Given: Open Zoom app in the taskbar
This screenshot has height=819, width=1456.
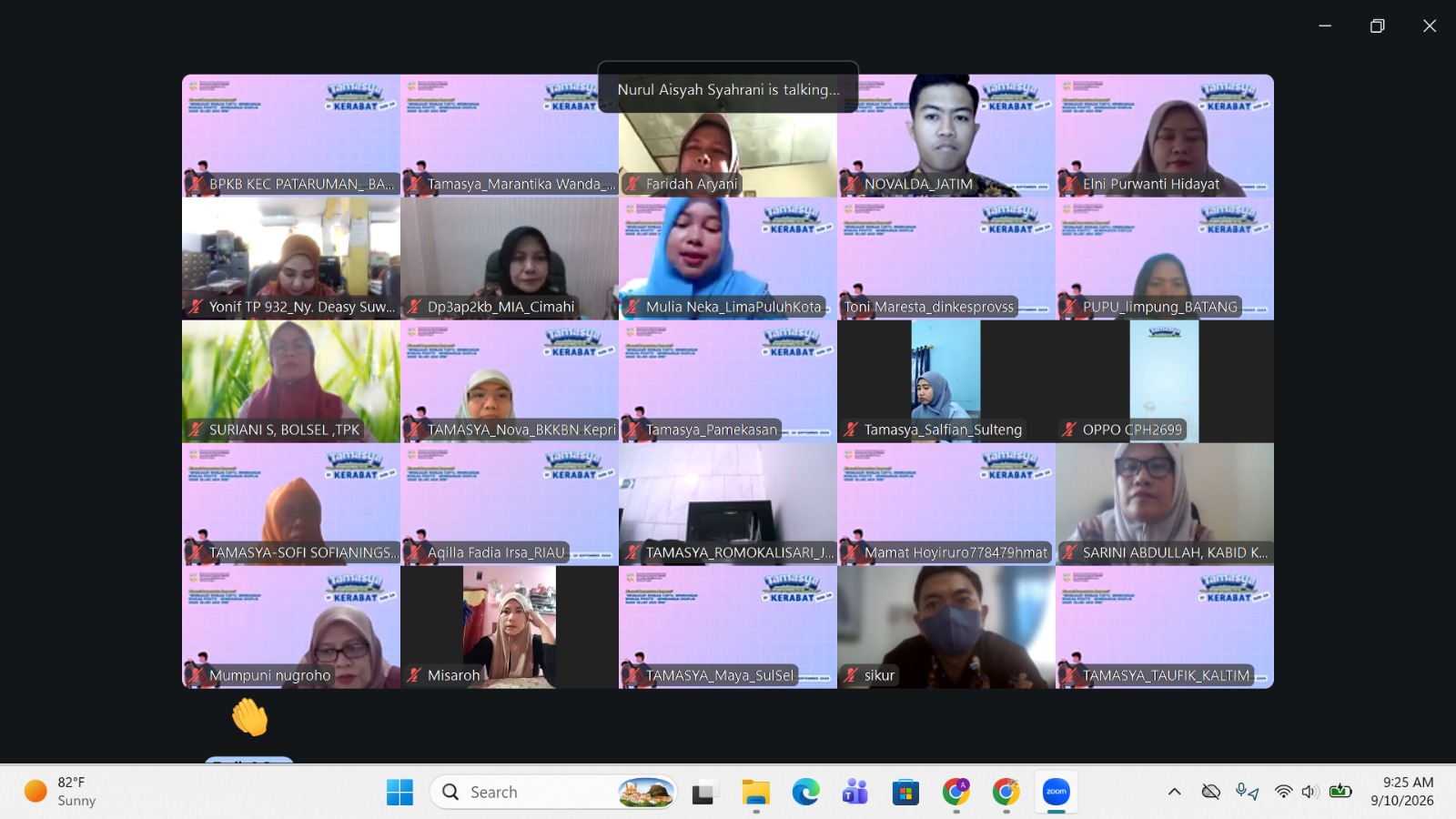Looking at the screenshot, I should [x=1056, y=792].
